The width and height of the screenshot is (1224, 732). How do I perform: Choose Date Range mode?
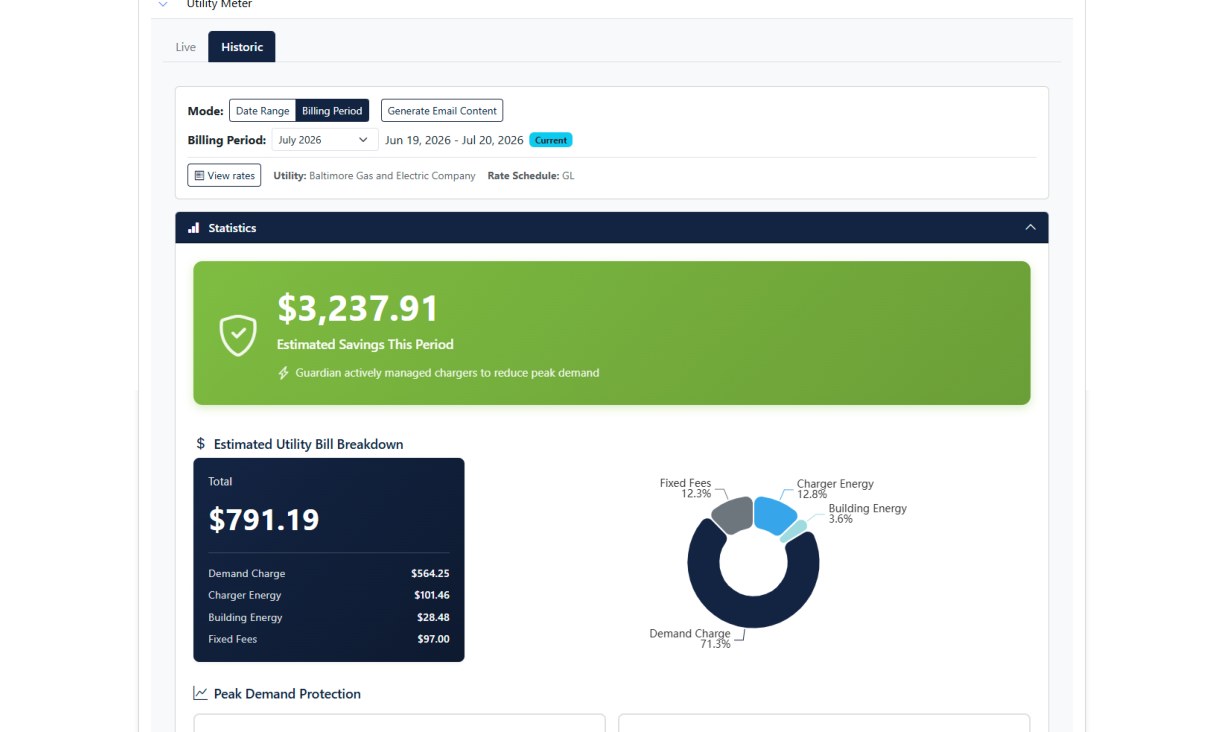262,111
